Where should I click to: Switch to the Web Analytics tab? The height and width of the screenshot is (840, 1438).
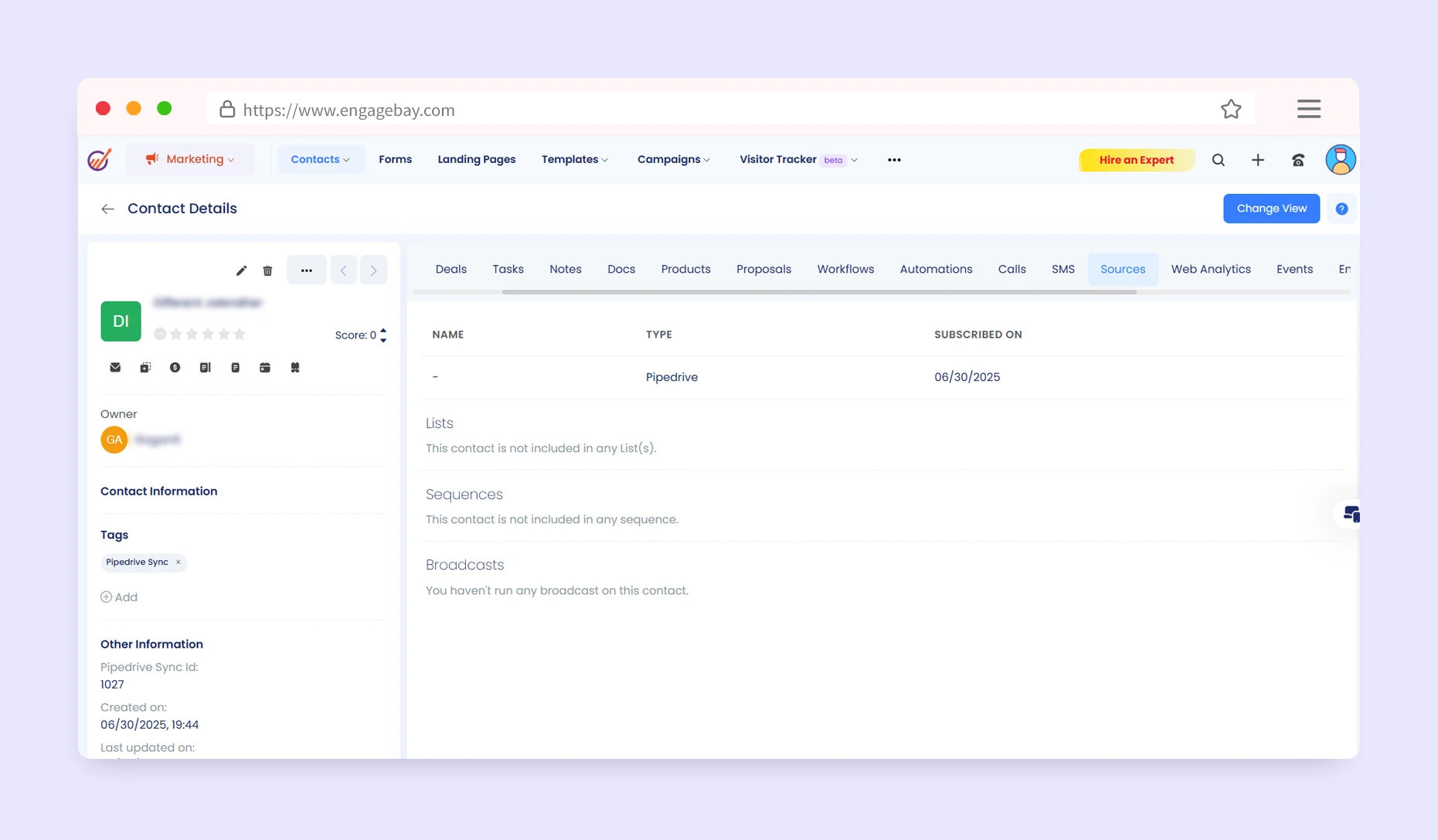(x=1211, y=269)
